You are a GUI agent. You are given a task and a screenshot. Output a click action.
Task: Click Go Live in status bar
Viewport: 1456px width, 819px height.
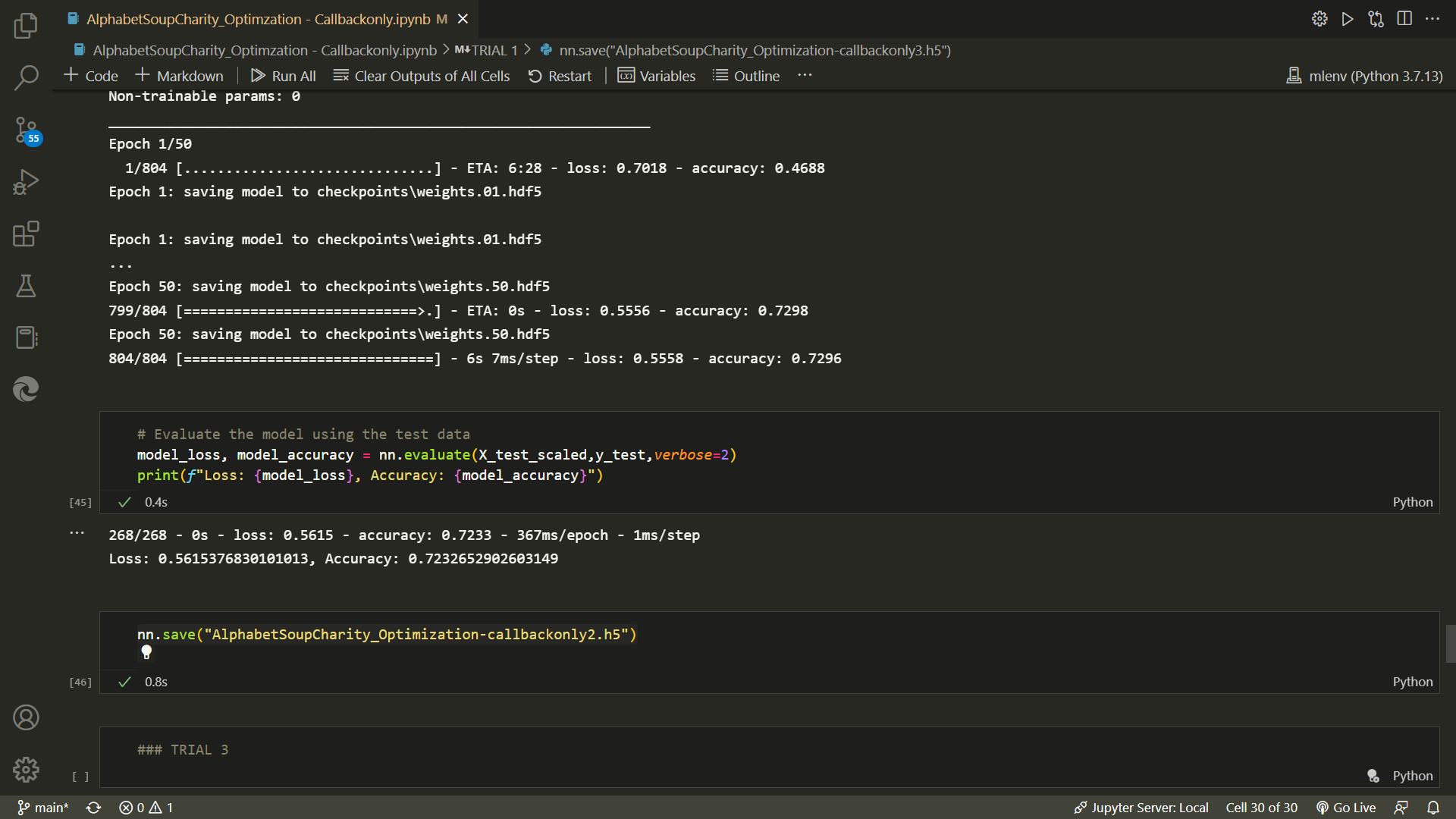coord(1346,808)
